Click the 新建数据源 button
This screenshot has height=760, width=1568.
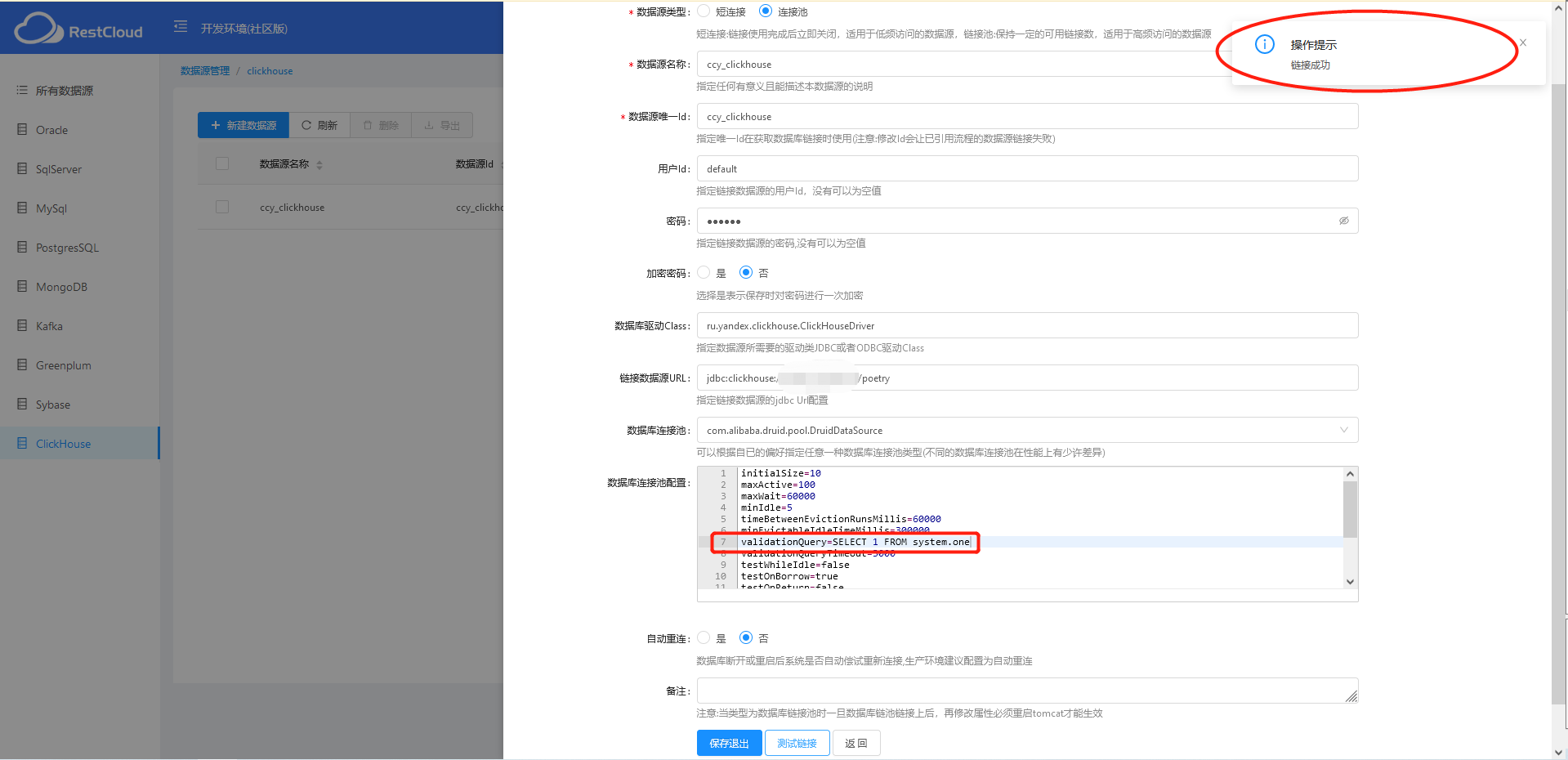point(243,125)
